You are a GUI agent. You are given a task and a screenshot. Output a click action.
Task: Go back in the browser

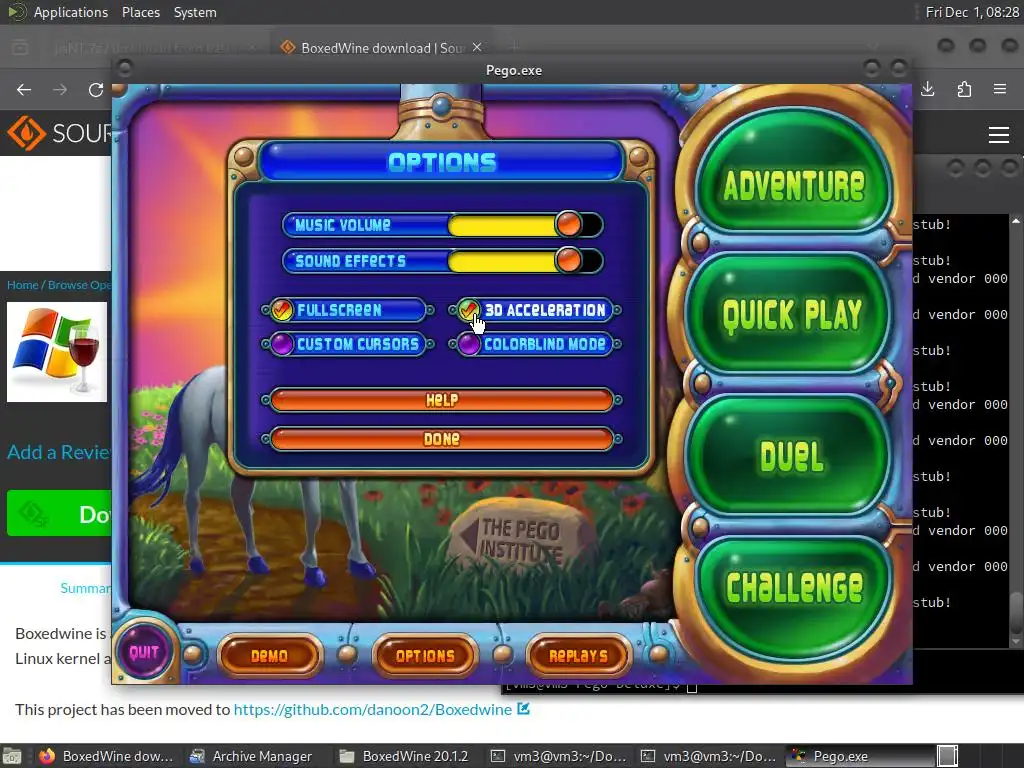(x=24, y=89)
